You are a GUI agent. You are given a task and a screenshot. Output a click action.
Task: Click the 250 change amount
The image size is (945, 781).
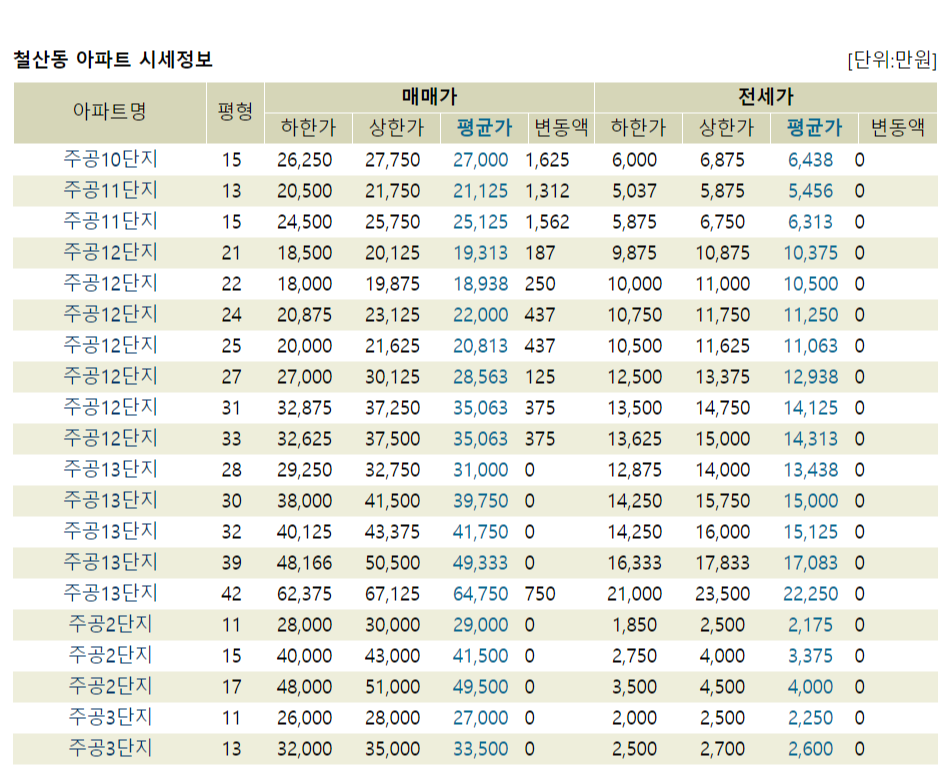point(540,284)
